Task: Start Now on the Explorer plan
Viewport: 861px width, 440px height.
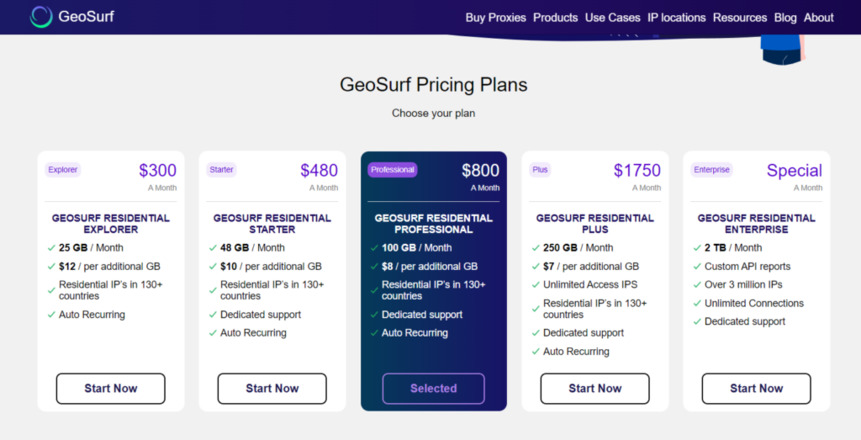Action: click(x=110, y=388)
